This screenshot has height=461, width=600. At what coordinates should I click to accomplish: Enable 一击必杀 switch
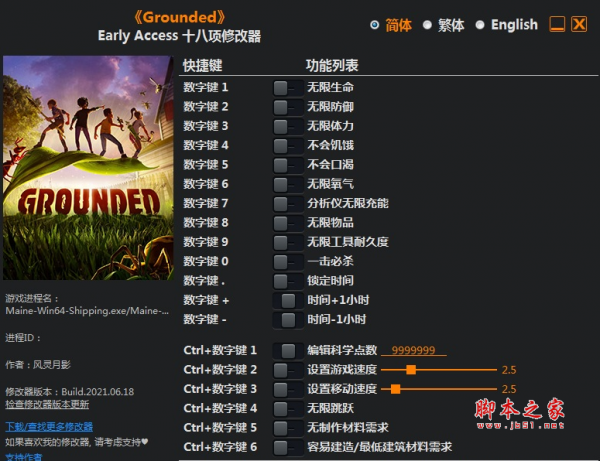288,262
